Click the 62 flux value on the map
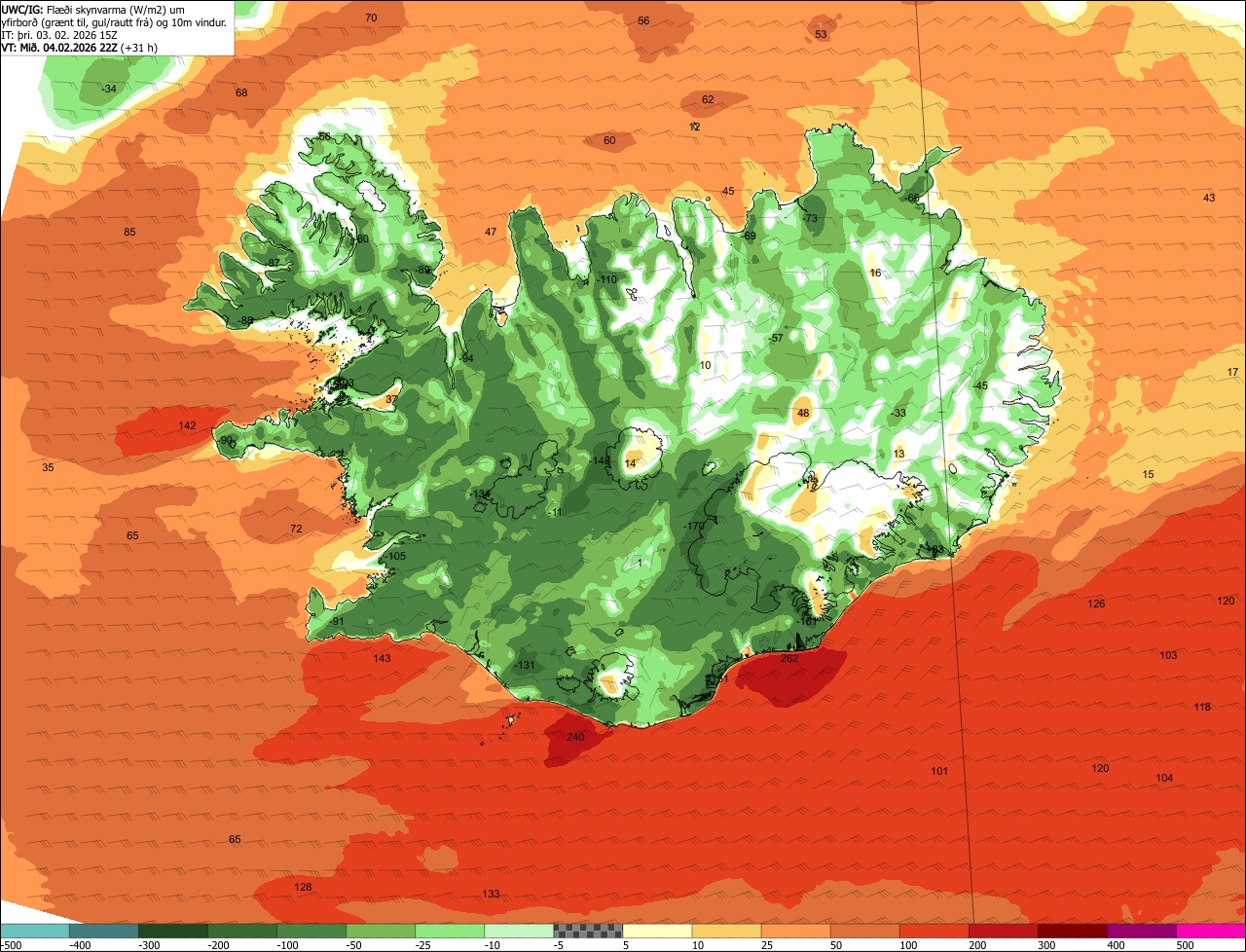The width and height of the screenshot is (1246, 952). click(708, 100)
